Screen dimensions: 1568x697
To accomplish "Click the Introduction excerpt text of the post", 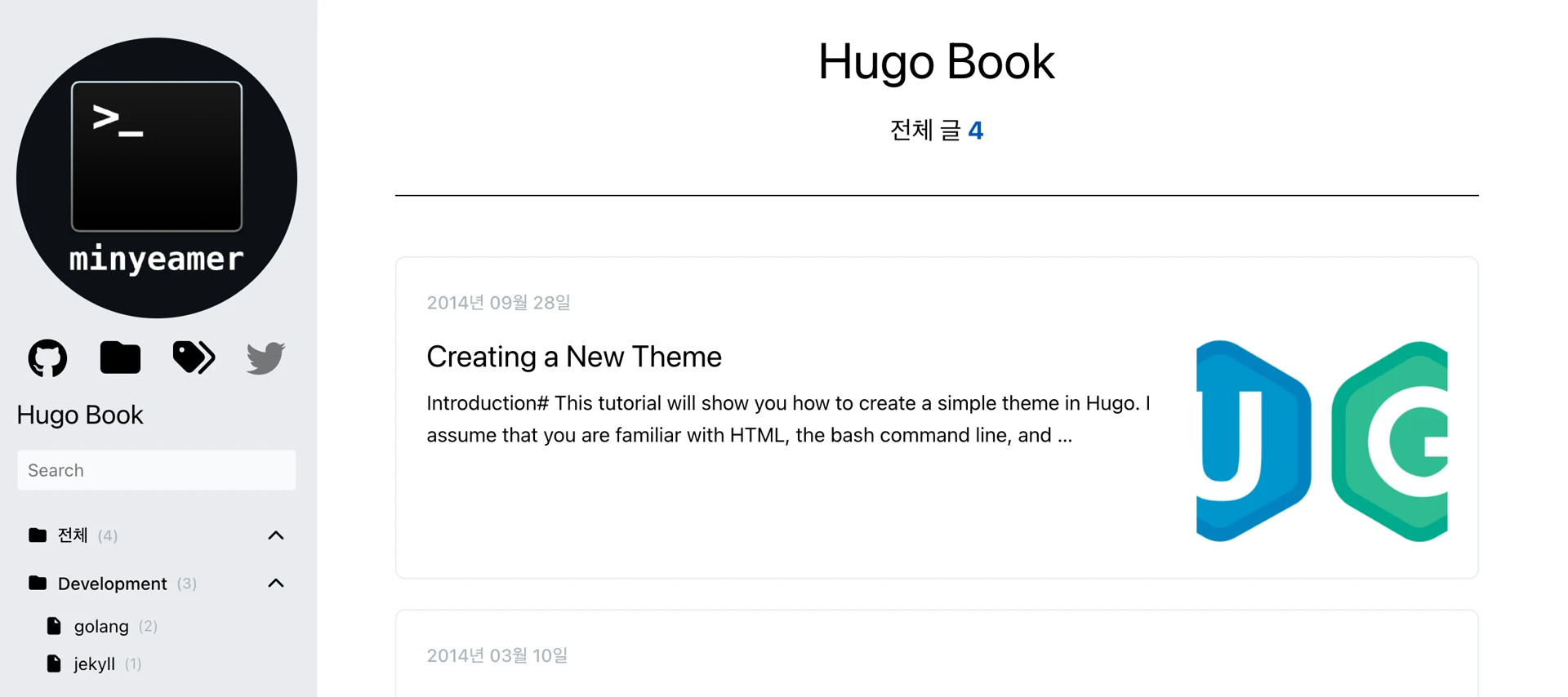I will (789, 419).
